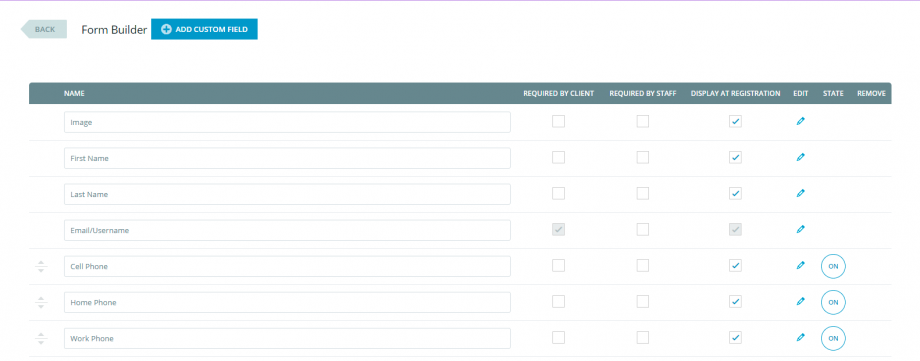This screenshot has height=361, width=920.
Task: Uncheck Display at Registration for First Name
Action: point(735,157)
